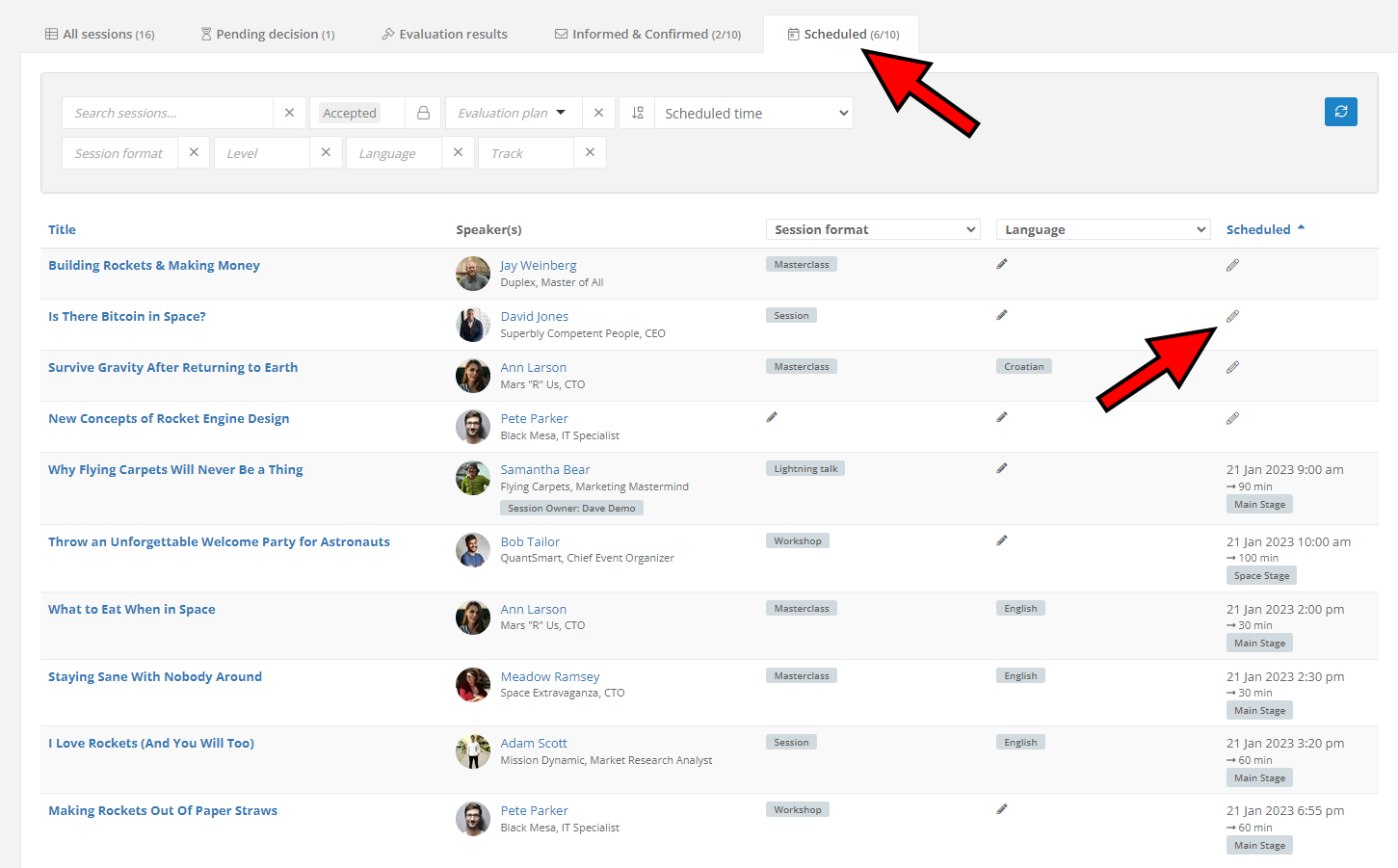The image size is (1398, 868).
Task: Sort by the Scheduled column header
Action: coord(1258,229)
